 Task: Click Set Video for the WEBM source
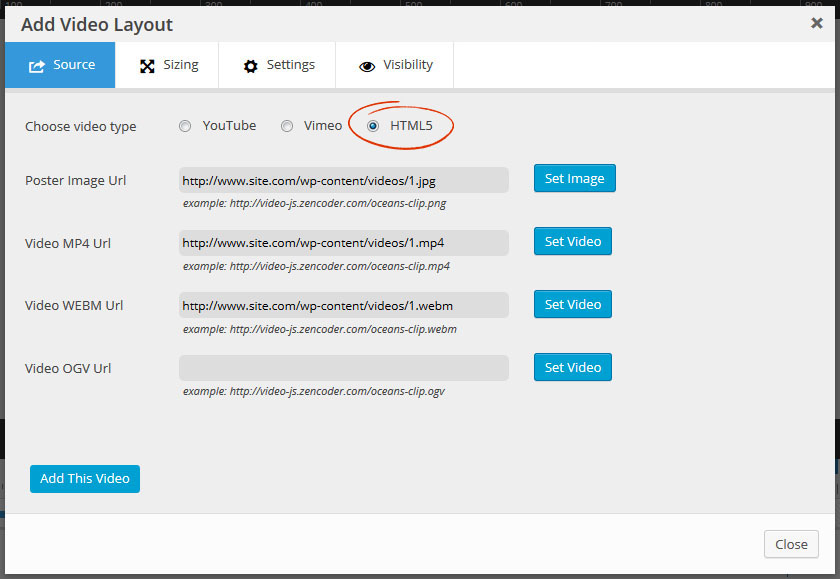572,304
